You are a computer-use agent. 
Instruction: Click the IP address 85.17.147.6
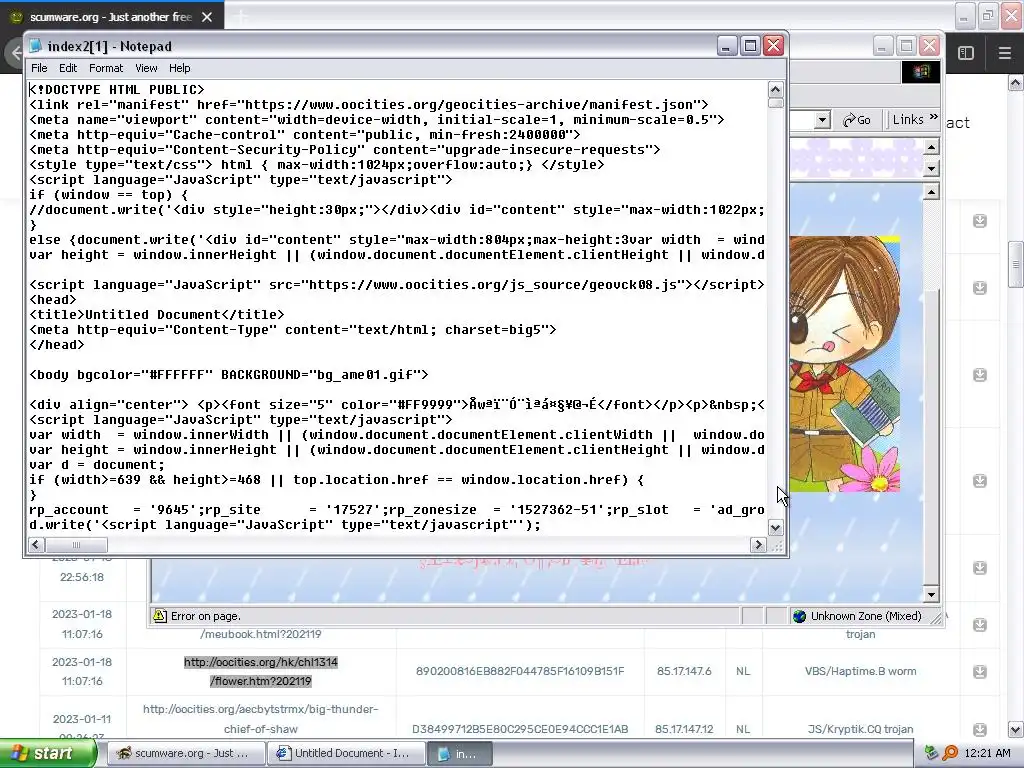pyautogui.click(x=684, y=671)
